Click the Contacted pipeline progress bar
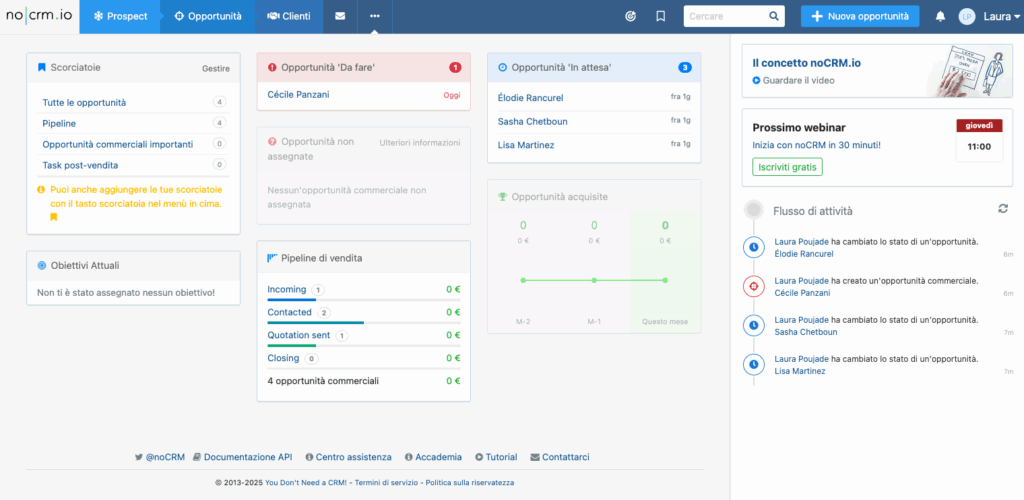1024x500 pixels. coord(315,323)
